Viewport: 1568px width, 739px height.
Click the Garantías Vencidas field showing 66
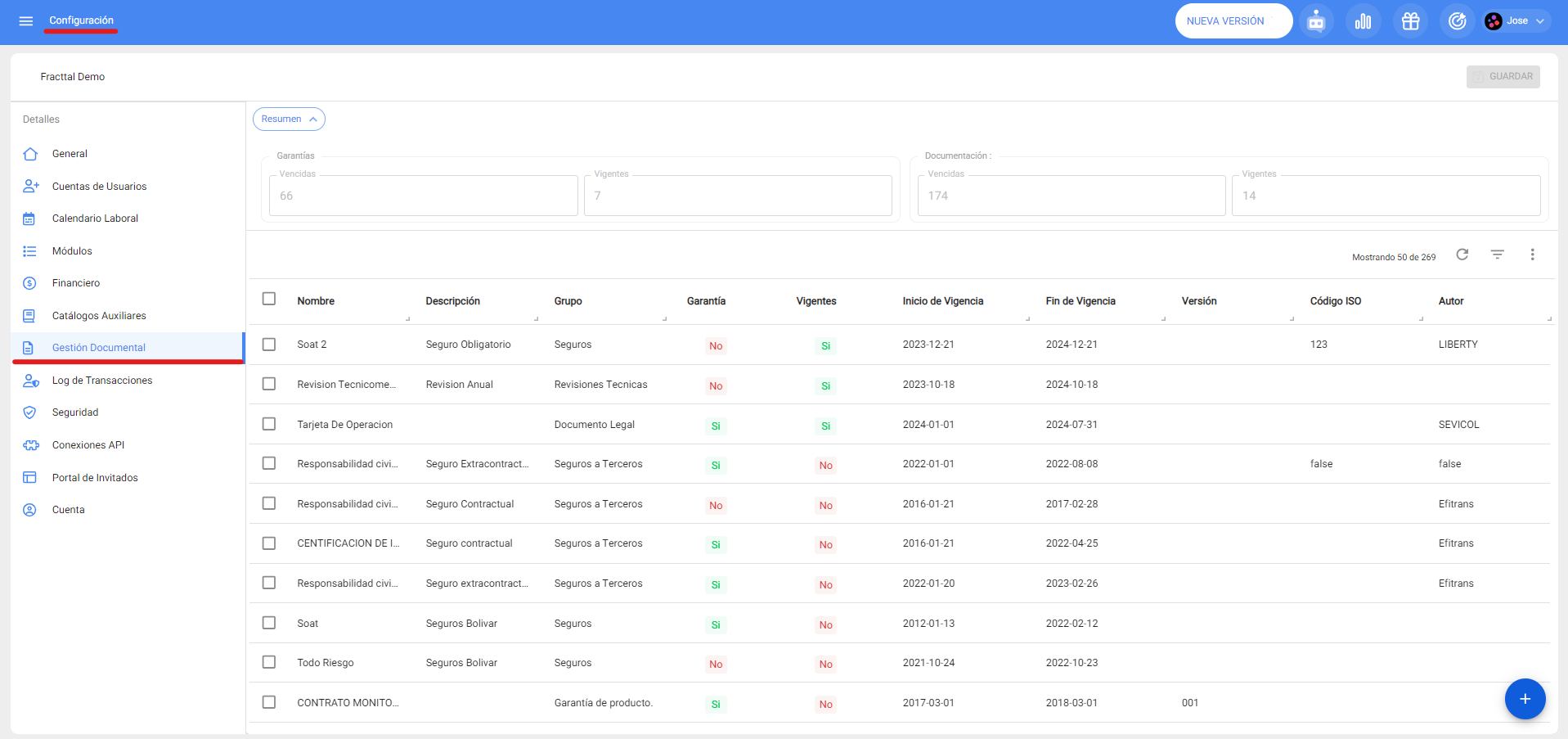click(423, 196)
